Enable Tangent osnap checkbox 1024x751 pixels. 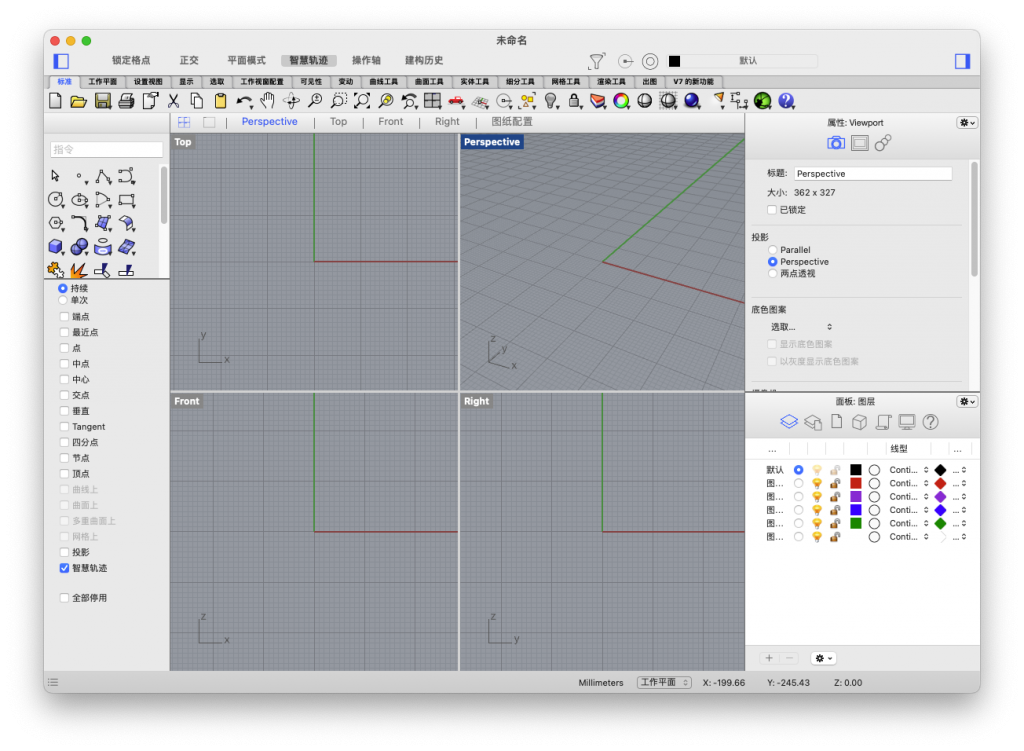[x=64, y=426]
